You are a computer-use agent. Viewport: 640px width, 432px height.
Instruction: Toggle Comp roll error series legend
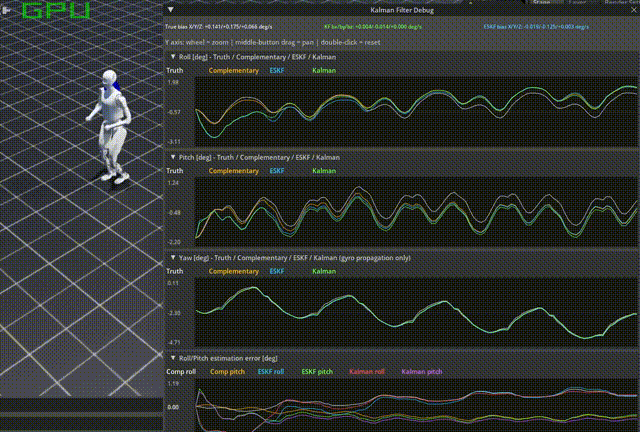181,372
